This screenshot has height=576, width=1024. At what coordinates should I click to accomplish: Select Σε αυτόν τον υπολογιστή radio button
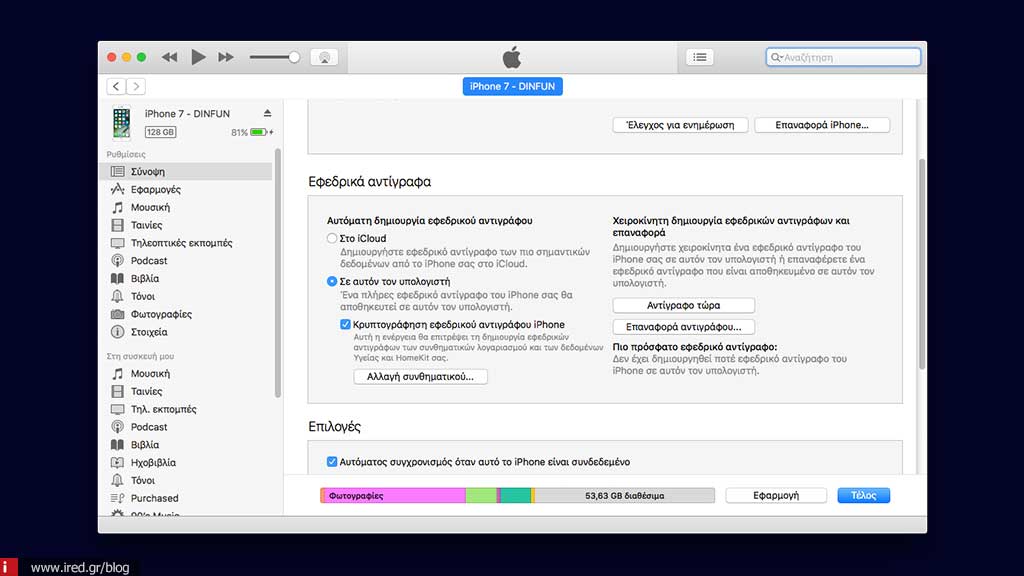click(x=332, y=281)
